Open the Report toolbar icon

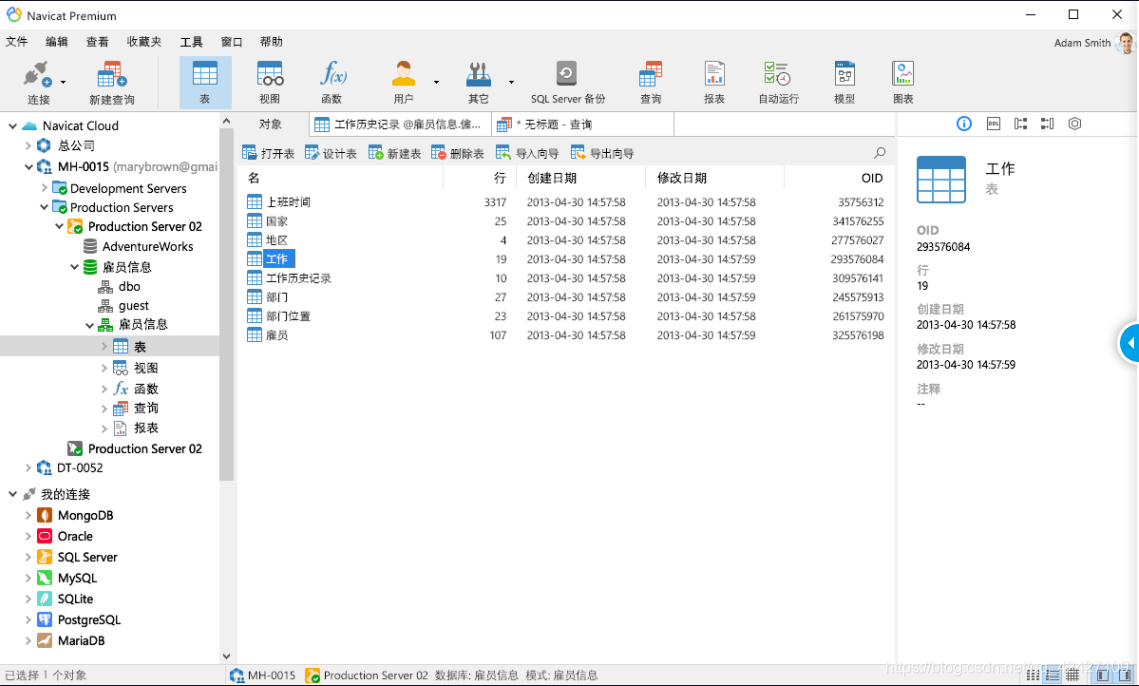click(x=714, y=82)
